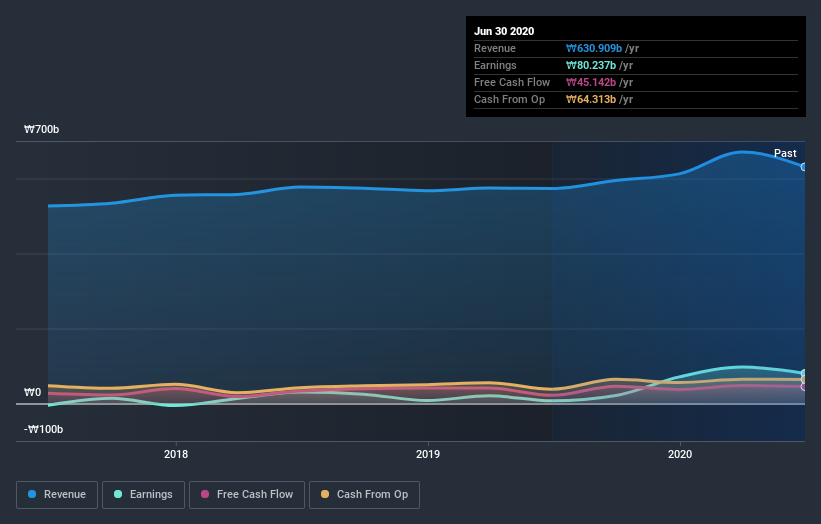
Task: Click the ₩630.909b revenue value
Action: [594, 48]
